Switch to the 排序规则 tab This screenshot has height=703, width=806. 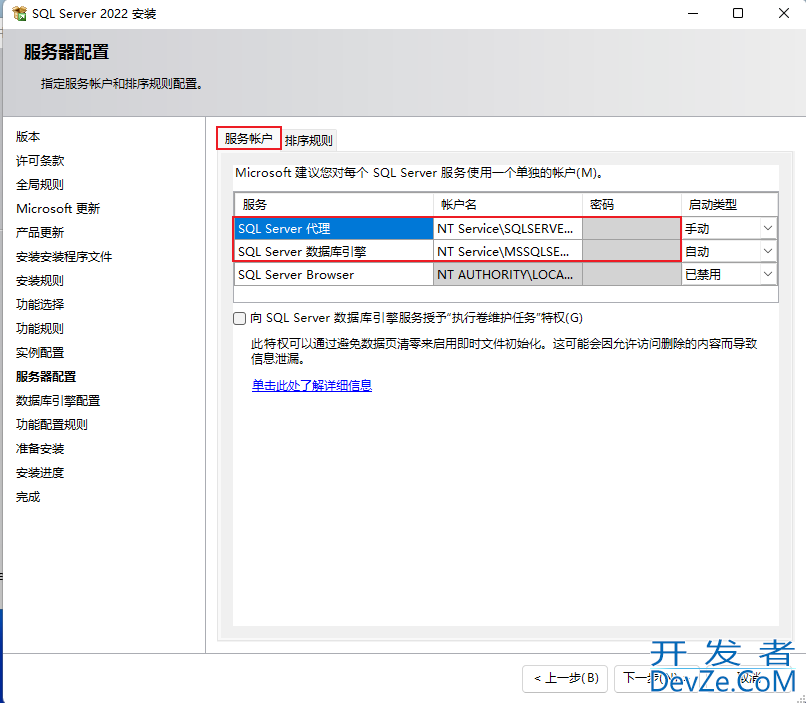point(308,140)
